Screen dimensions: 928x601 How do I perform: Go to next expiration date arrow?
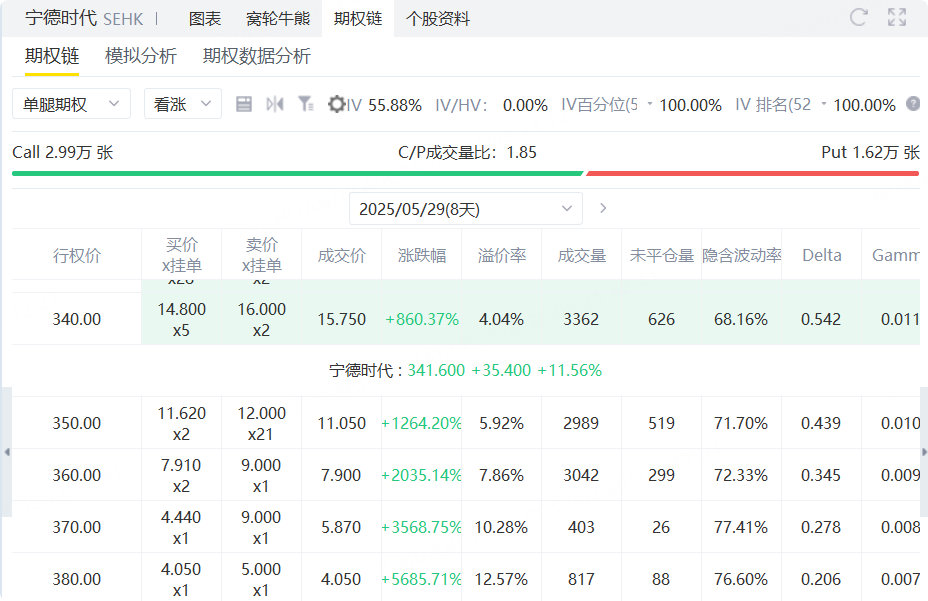pos(602,208)
